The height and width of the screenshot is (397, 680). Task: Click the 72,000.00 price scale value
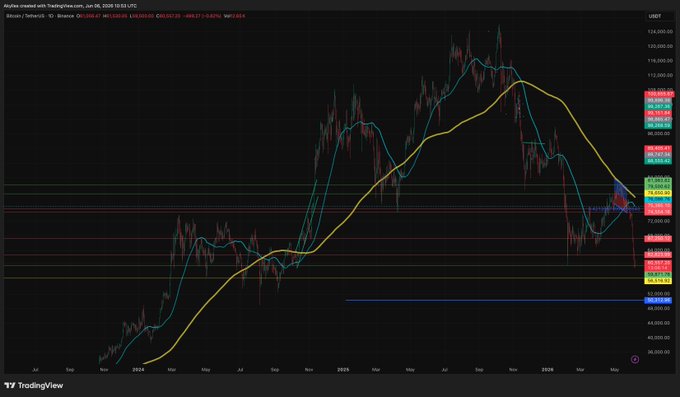click(x=660, y=221)
